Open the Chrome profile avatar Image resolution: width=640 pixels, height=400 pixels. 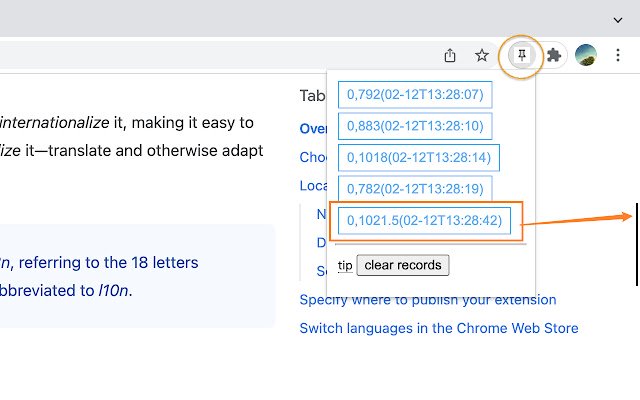(586, 55)
